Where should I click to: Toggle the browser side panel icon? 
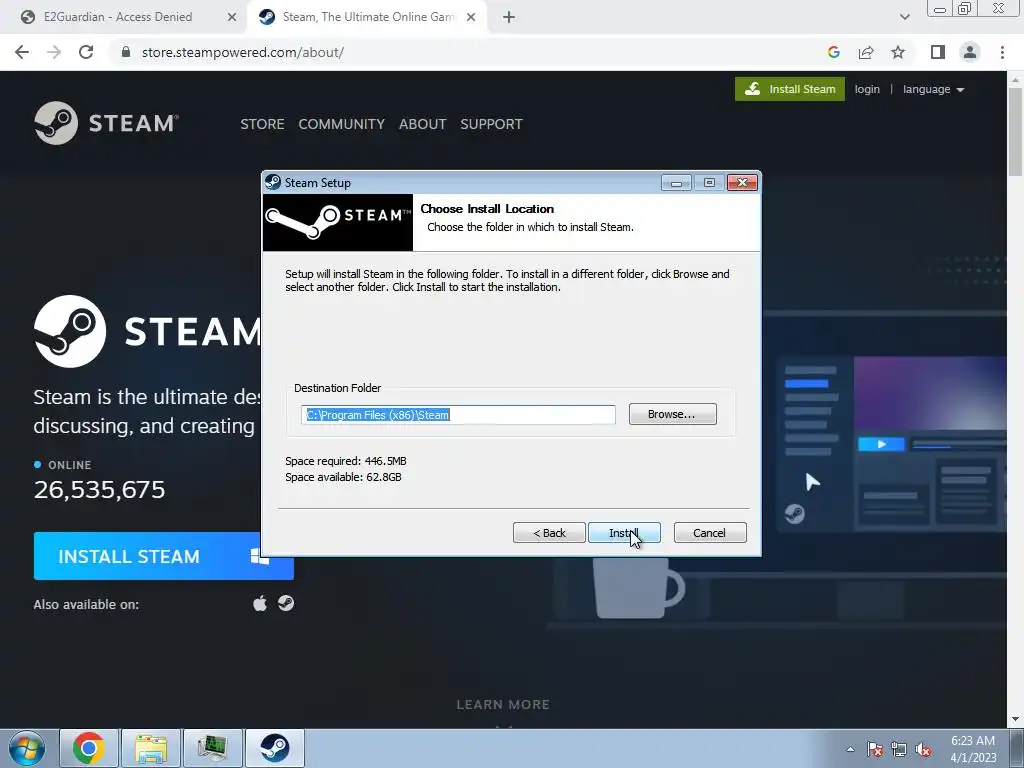pyautogui.click(x=937, y=52)
